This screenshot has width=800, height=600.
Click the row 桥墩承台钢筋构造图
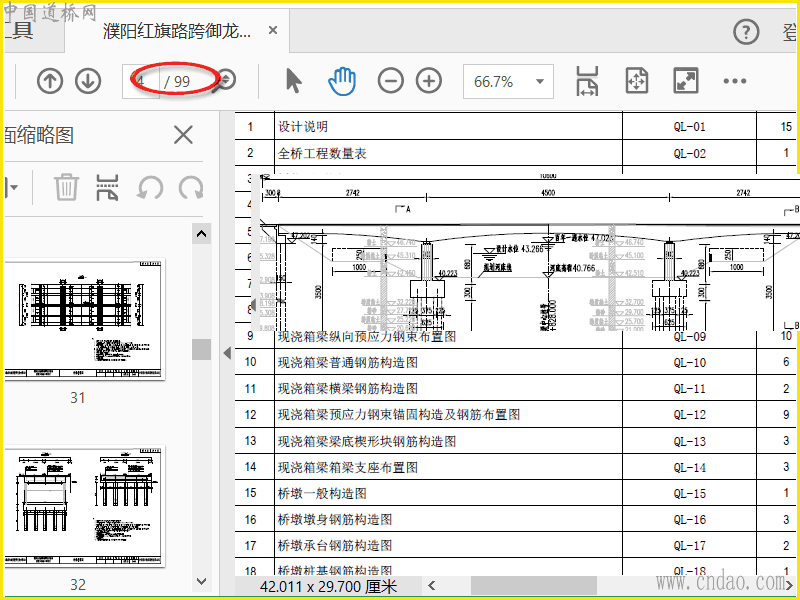(515, 545)
